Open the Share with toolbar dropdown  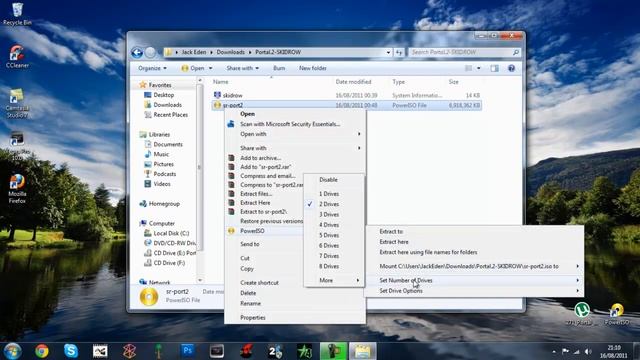point(242,68)
